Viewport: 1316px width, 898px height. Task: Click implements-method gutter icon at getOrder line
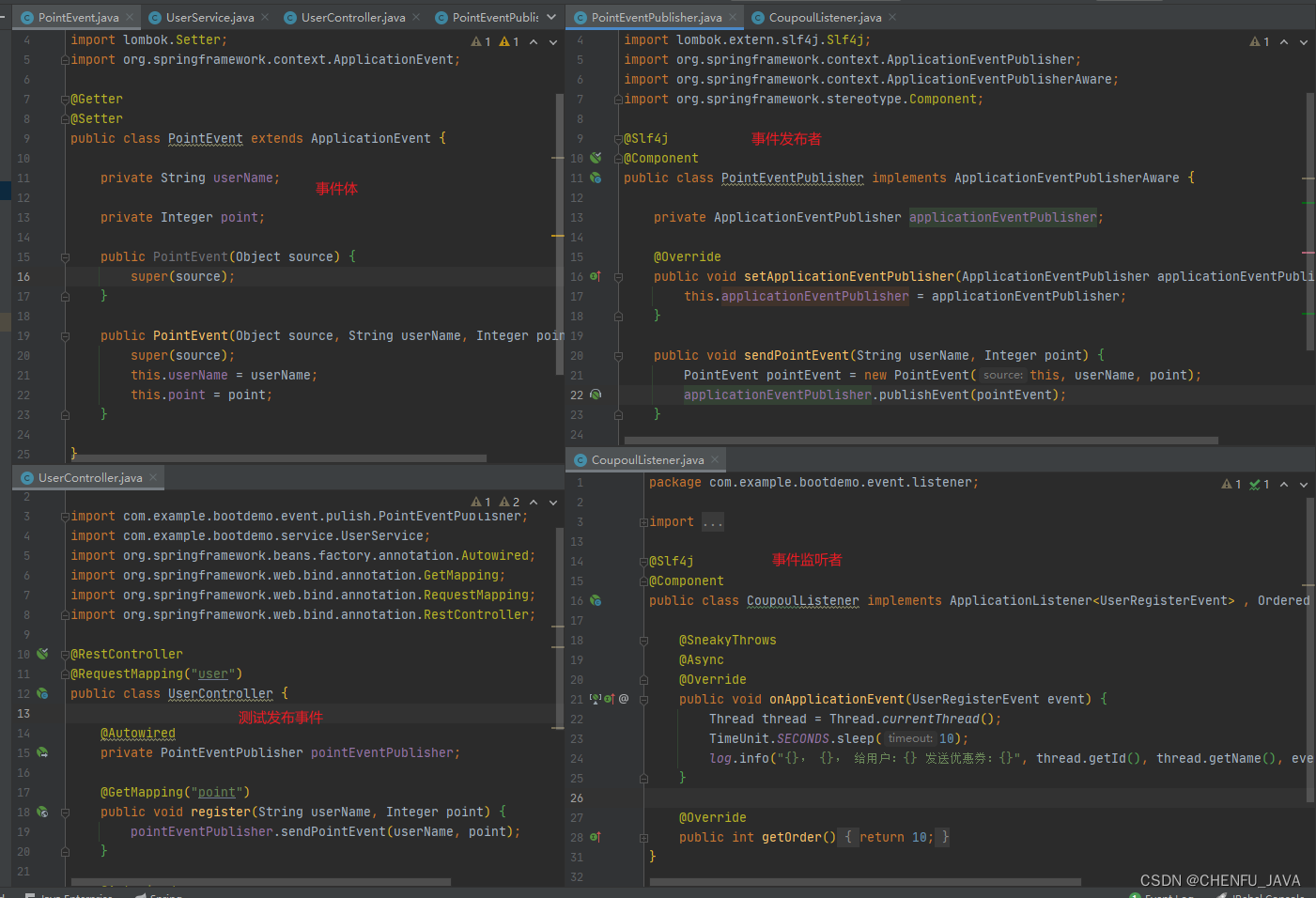click(x=595, y=837)
